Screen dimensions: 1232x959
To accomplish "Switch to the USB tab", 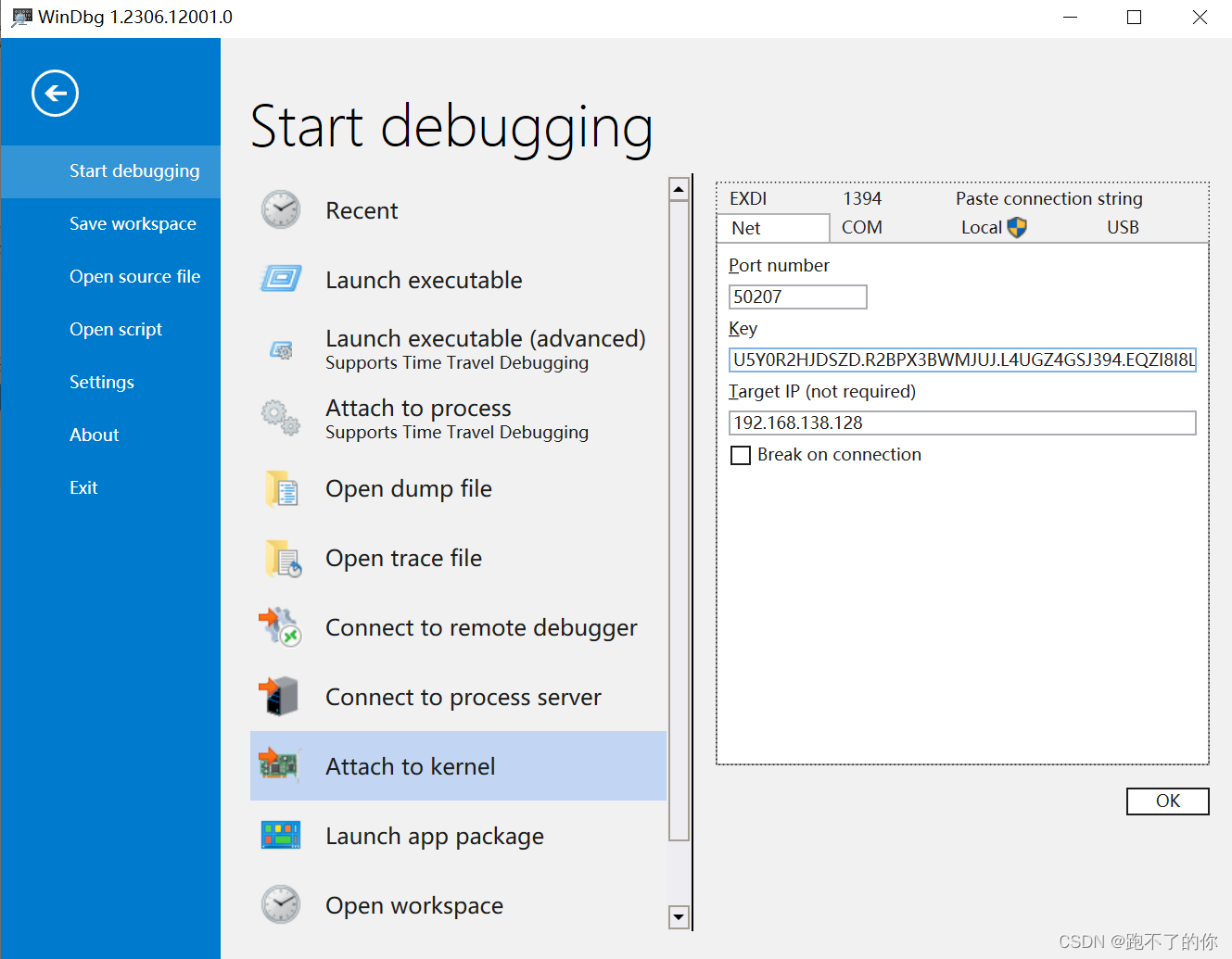I will coord(1123,227).
